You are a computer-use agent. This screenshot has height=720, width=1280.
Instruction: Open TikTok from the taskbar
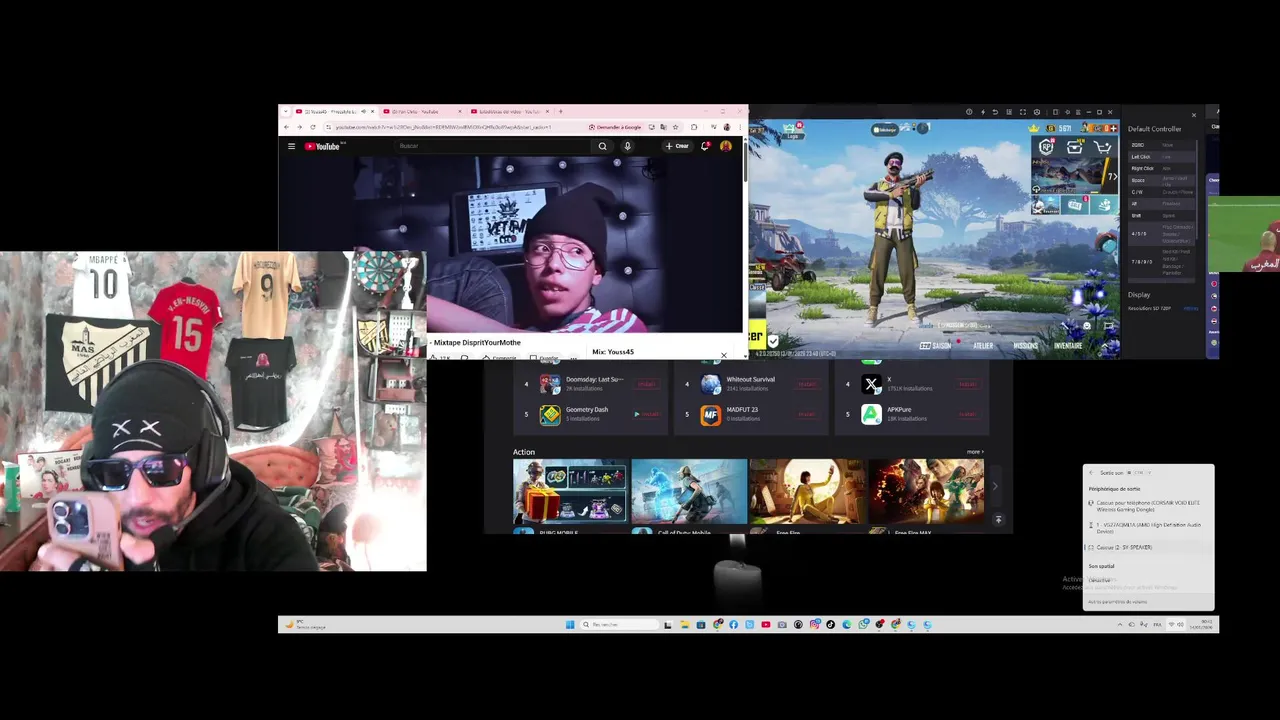coord(830,625)
